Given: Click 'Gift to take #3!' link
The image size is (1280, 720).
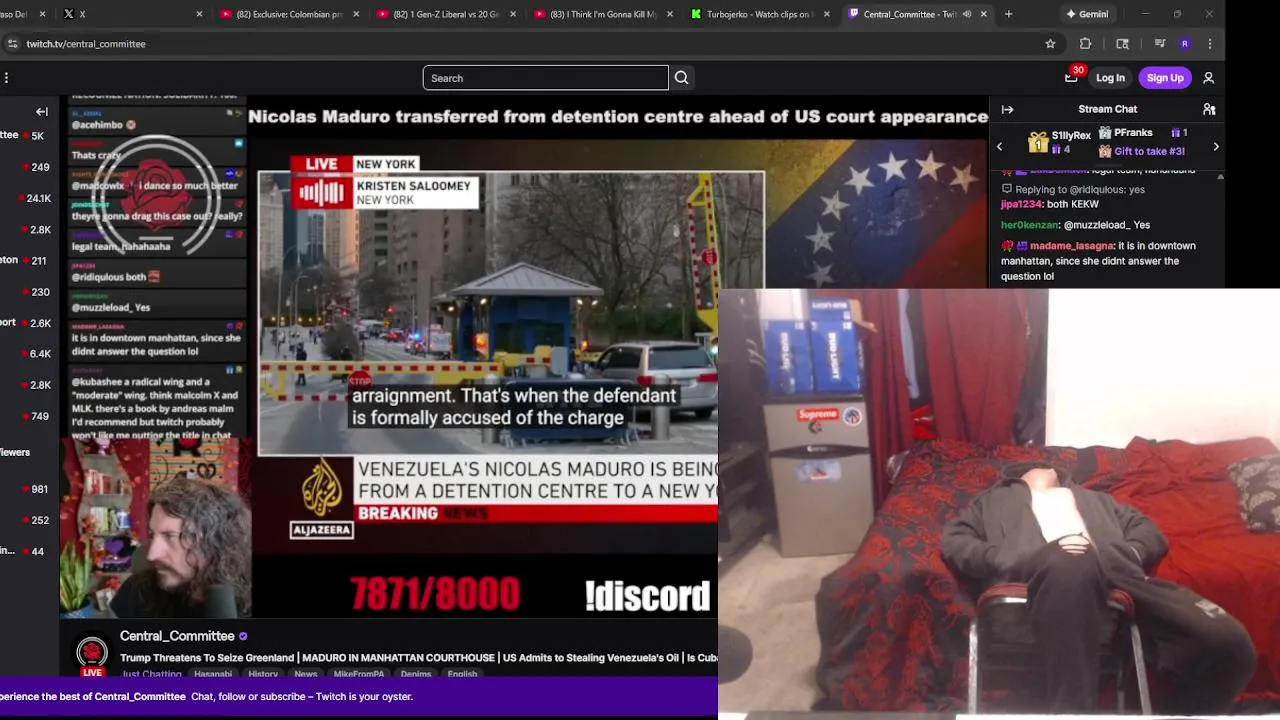Looking at the screenshot, I should 1149,151.
